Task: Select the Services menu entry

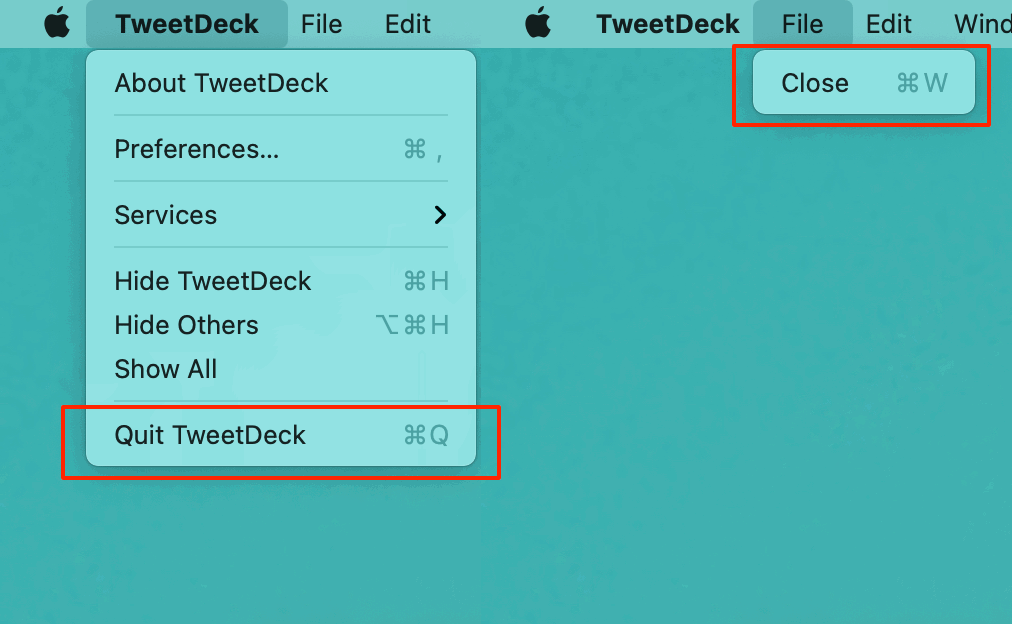Action: click(x=166, y=215)
